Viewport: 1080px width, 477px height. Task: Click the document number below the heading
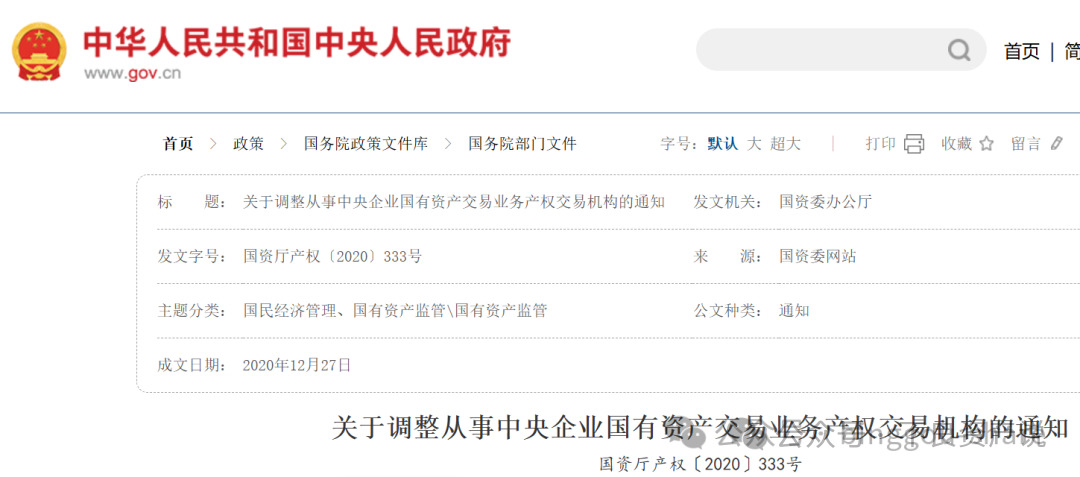(700, 465)
